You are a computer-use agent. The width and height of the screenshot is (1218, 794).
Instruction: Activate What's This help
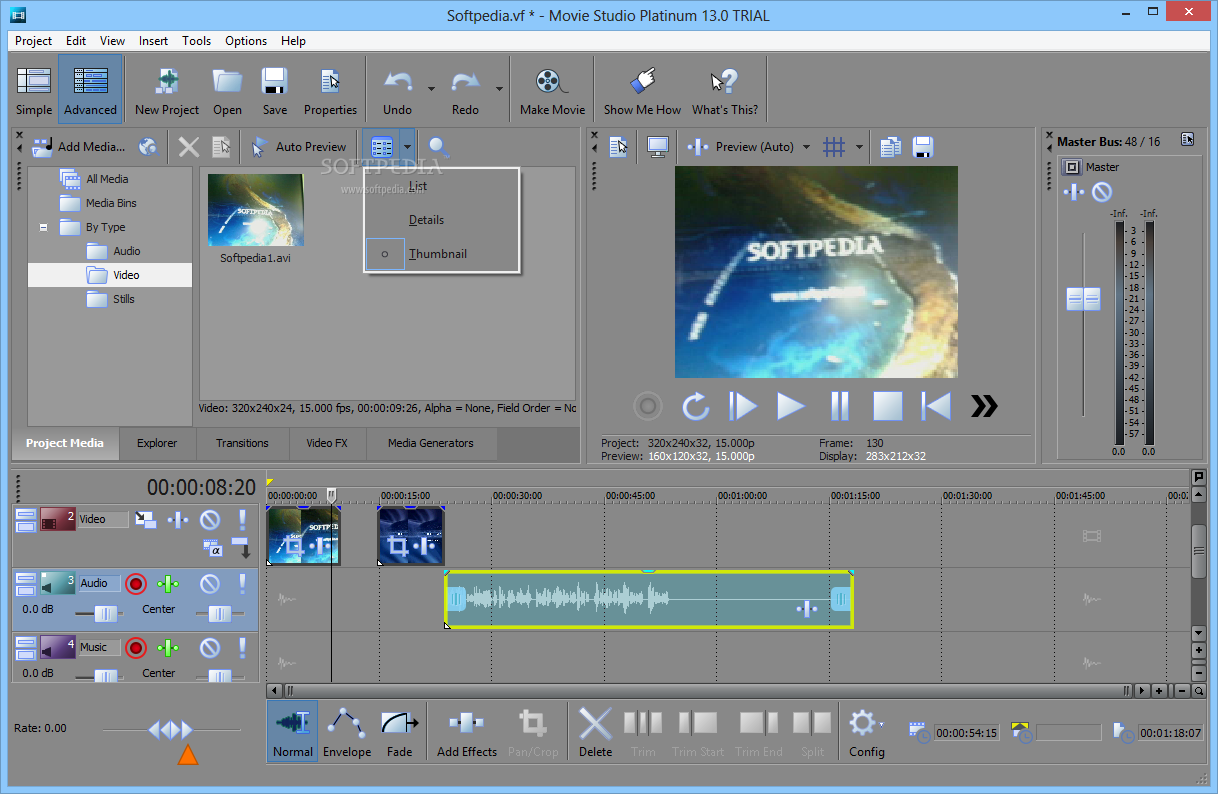coord(724,91)
